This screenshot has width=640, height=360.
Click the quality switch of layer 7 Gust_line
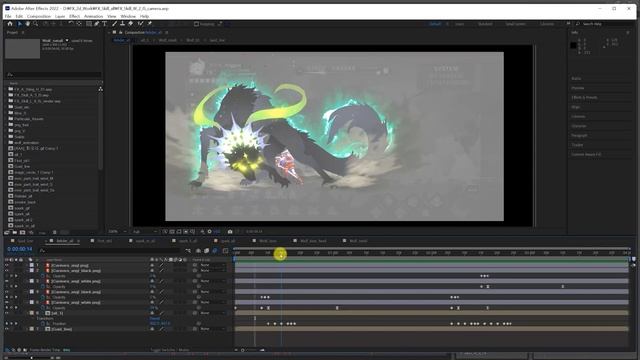[161, 329]
